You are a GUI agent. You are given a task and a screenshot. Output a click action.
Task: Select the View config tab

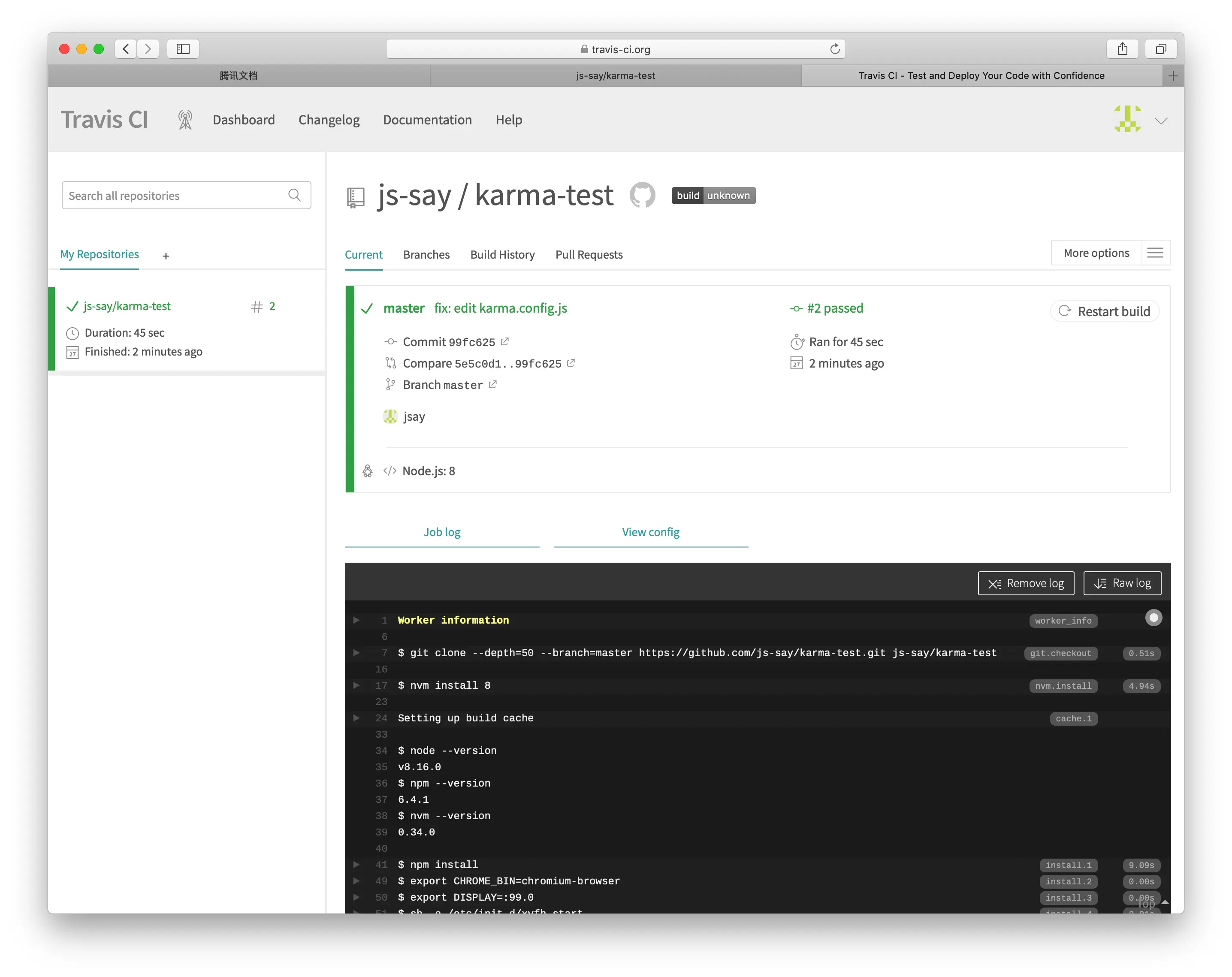tap(650, 533)
